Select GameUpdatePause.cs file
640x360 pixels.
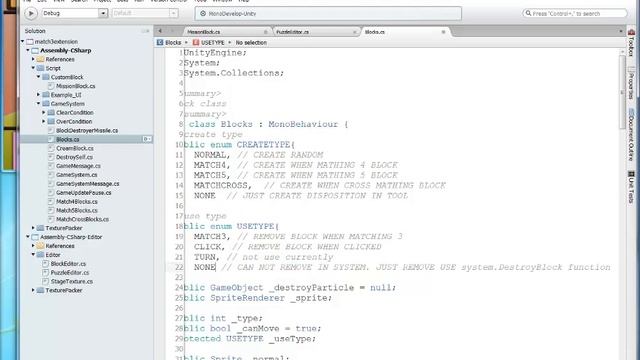[83, 193]
